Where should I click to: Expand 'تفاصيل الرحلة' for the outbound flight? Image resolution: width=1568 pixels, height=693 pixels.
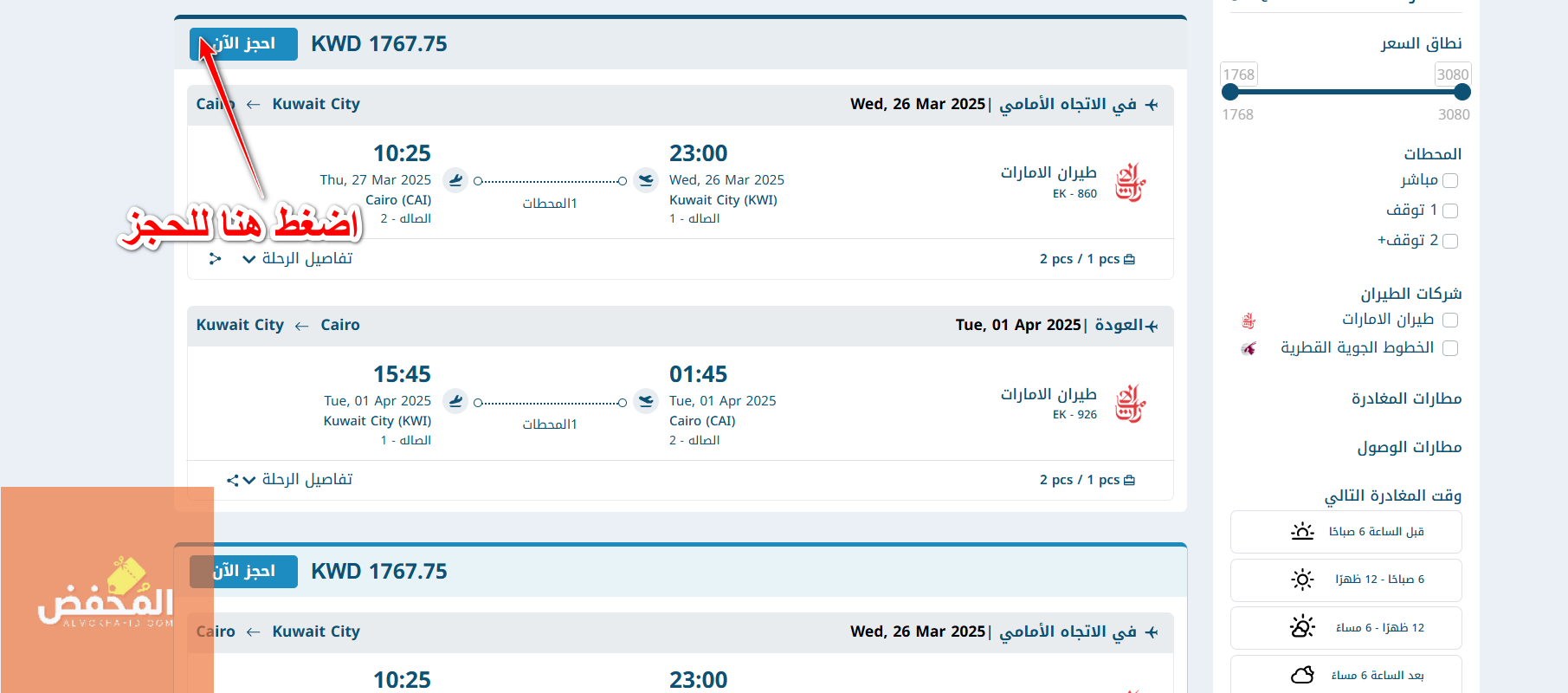[x=297, y=259]
